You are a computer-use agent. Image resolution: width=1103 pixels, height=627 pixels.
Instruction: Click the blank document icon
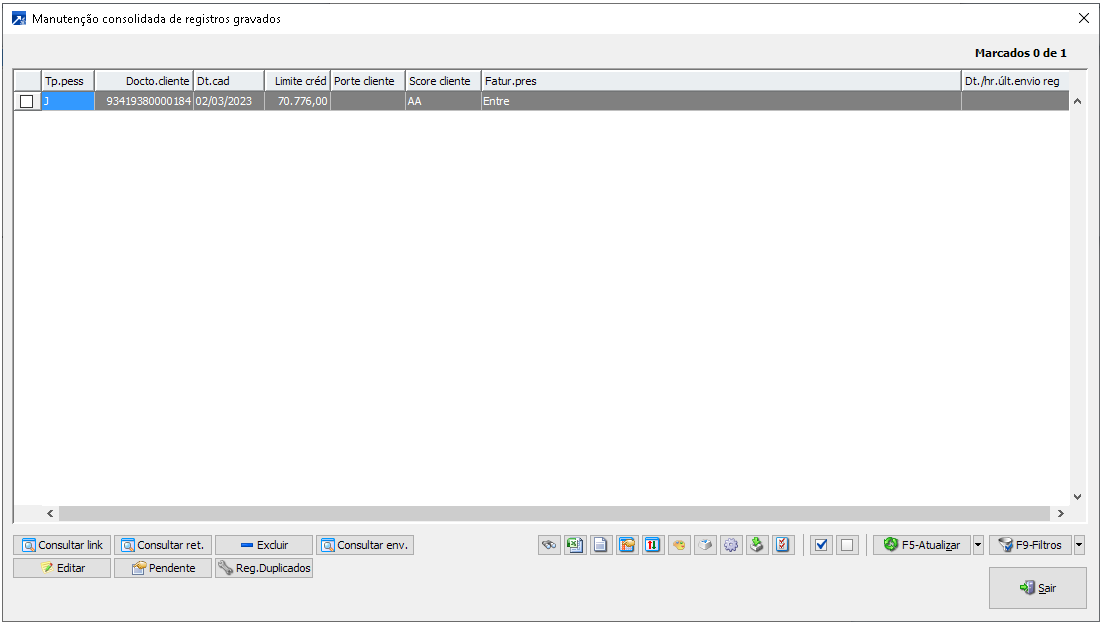click(x=601, y=545)
